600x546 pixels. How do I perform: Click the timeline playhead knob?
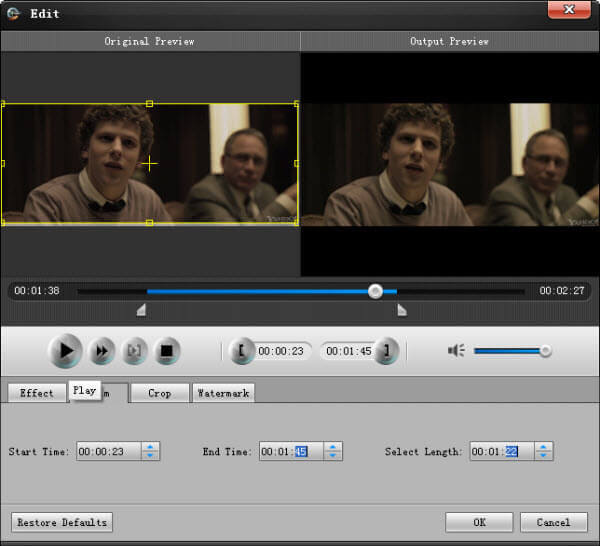(x=375, y=291)
